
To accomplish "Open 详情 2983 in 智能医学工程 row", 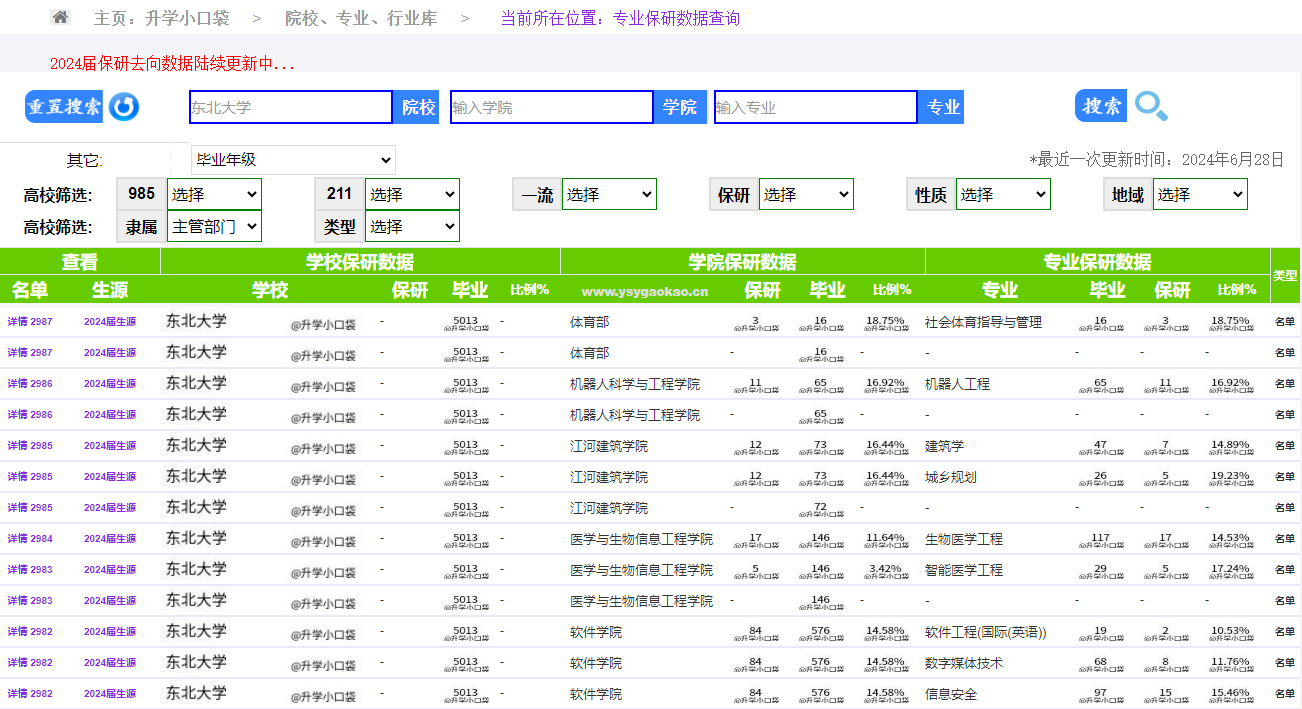I will click(30, 570).
